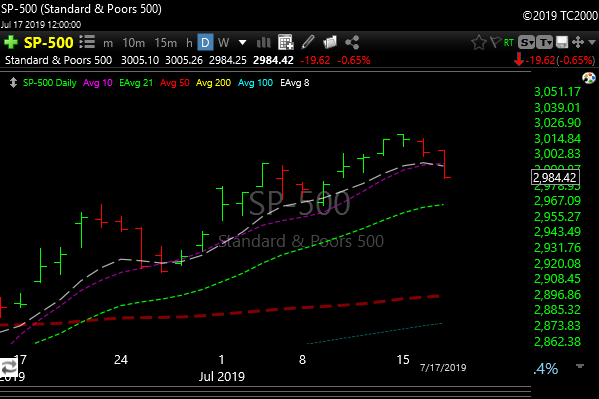Toggle the favorite star icon

(479, 42)
